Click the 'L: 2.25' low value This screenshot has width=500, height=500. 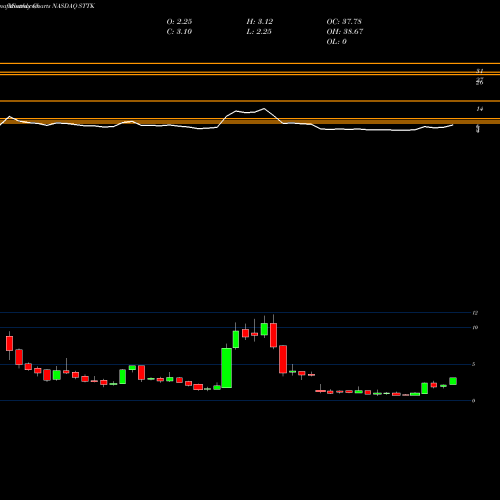point(259,31)
